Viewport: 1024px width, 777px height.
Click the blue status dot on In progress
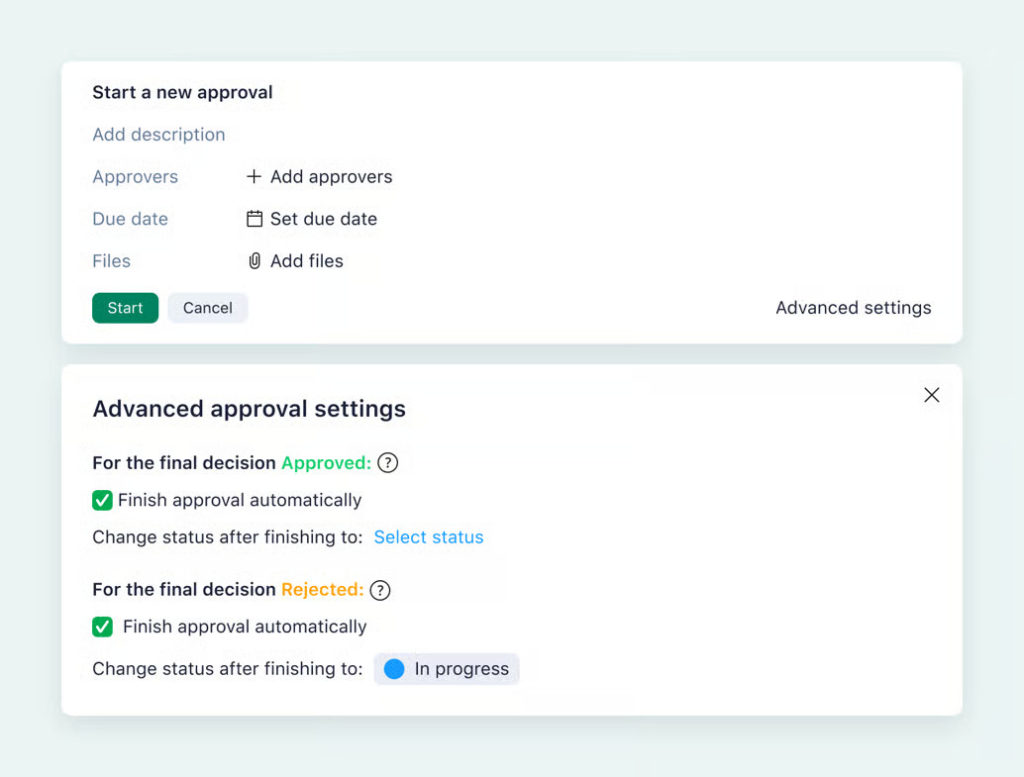click(394, 668)
